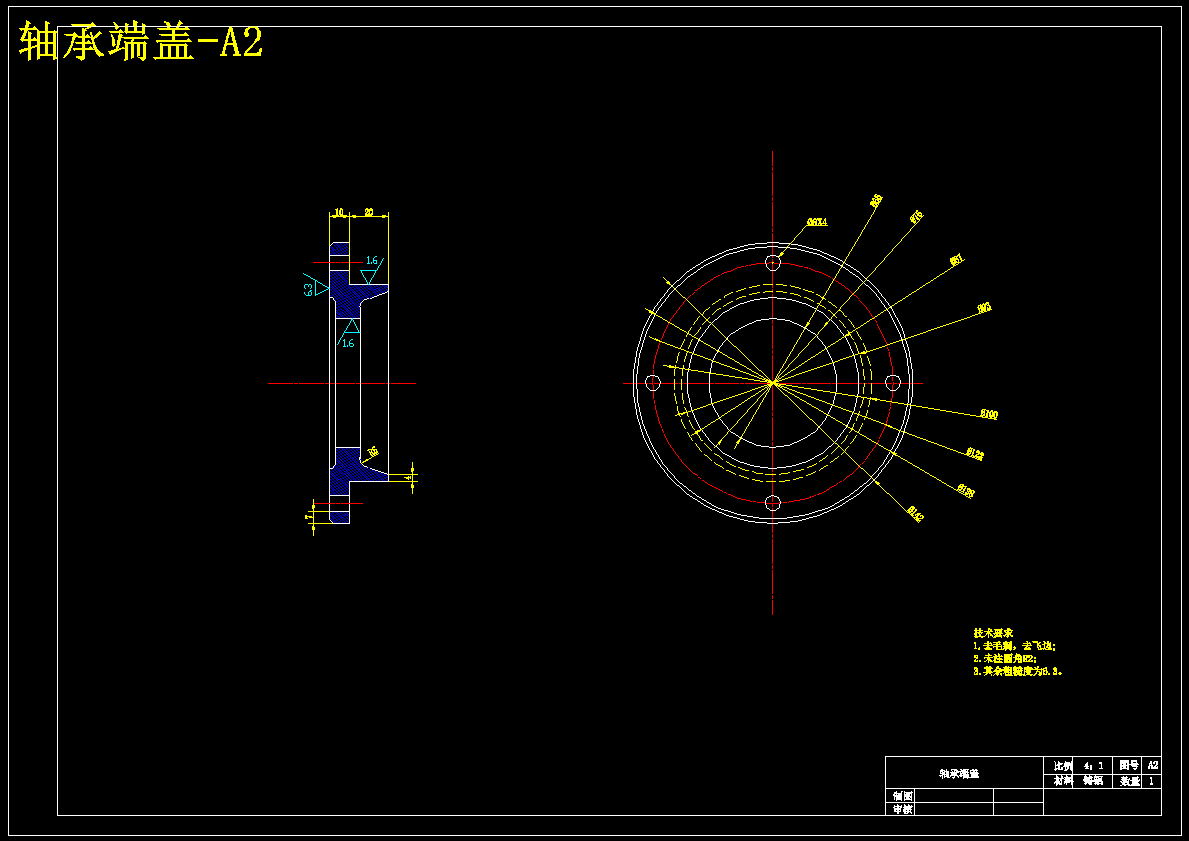The image size is (1189, 841).
Task: Click the "Φ100" diameter dimension label
Action: click(989, 415)
